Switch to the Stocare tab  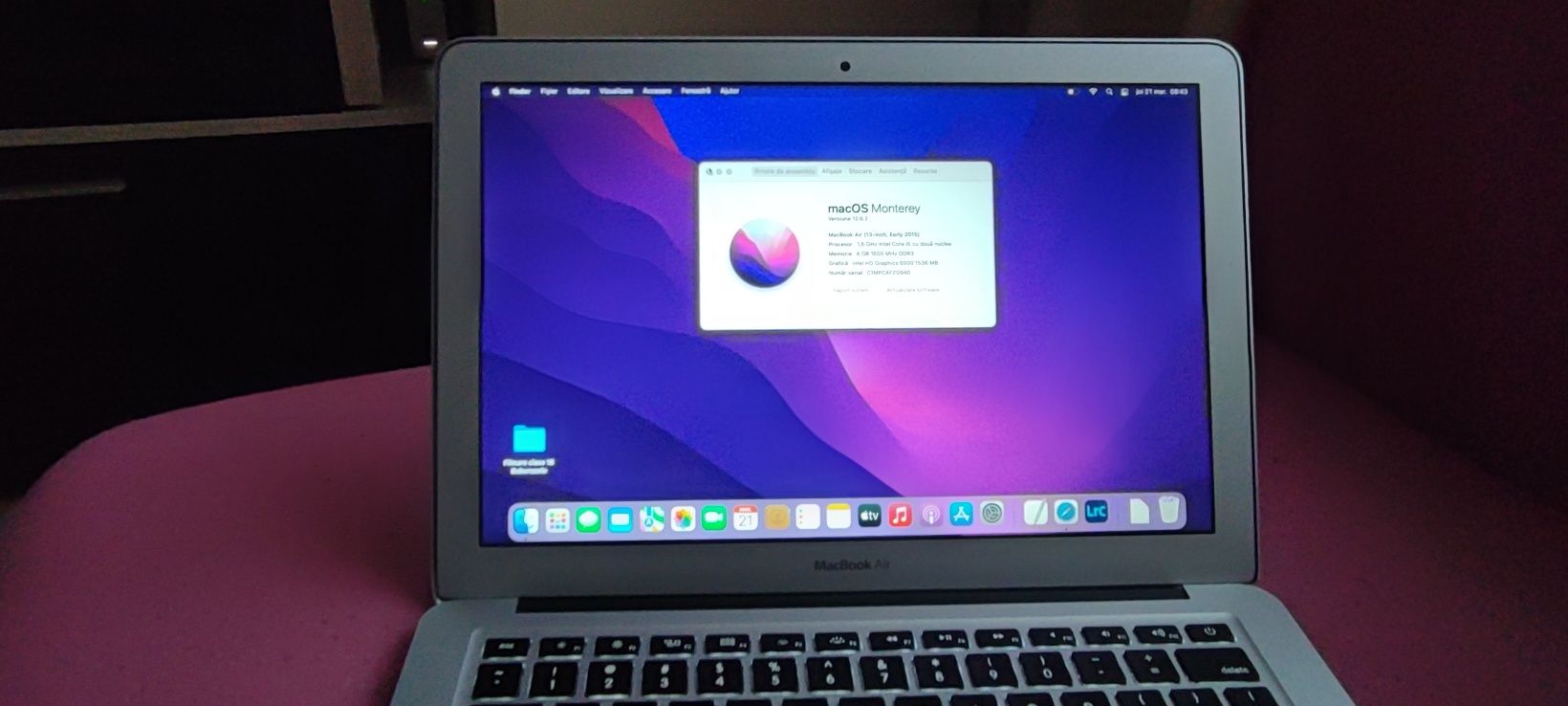pyautogui.click(x=860, y=171)
